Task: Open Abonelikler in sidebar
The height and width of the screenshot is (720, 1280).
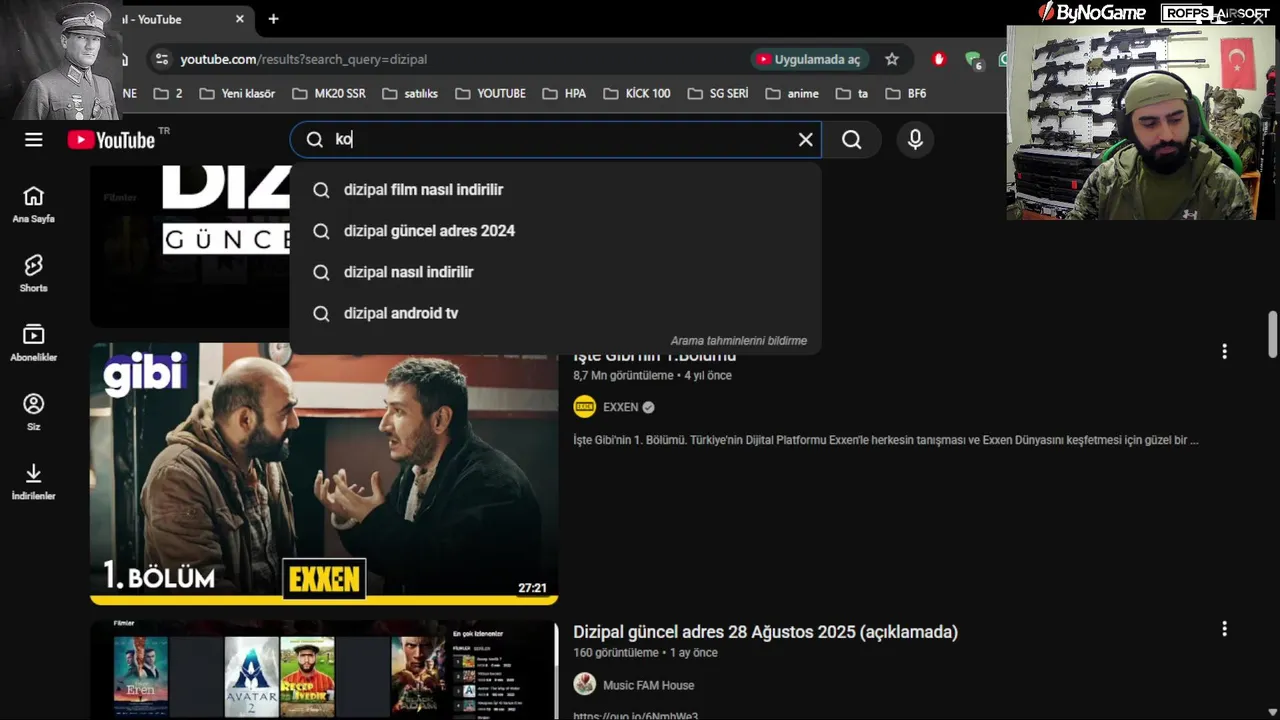Action: coord(34,342)
